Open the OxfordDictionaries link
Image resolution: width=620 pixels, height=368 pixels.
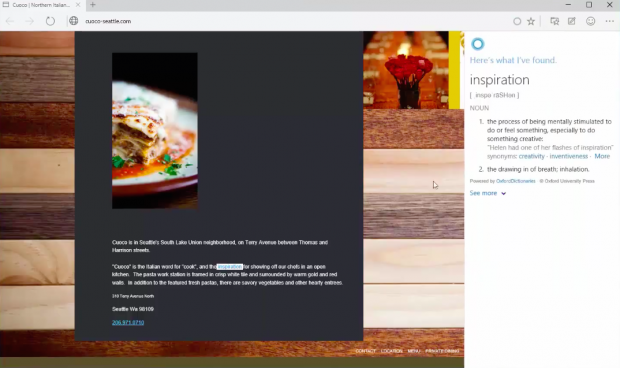point(516,181)
